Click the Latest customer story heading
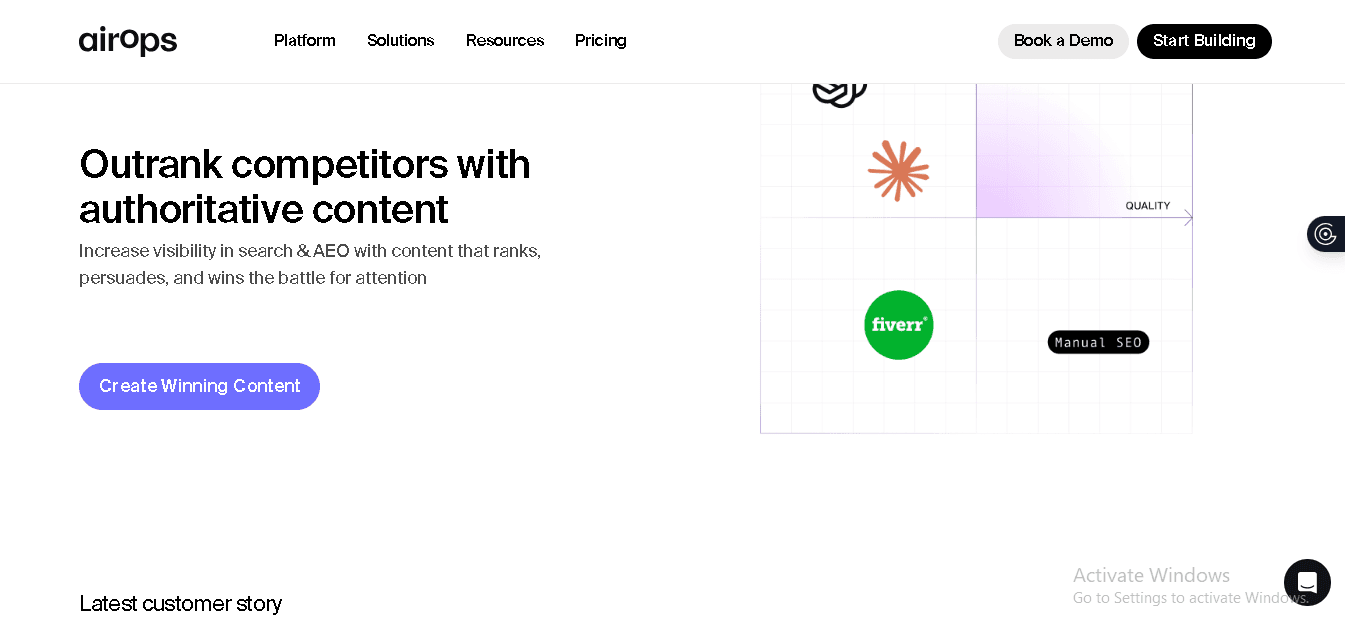Viewport: 1345px width, 624px height. coord(181,603)
